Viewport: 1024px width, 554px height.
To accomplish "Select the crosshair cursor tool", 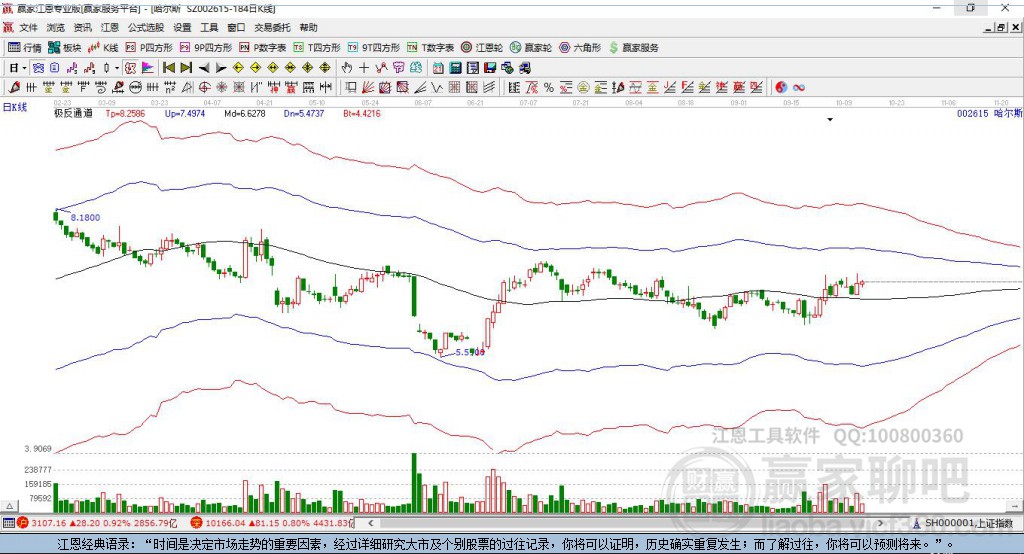I will [x=364, y=68].
